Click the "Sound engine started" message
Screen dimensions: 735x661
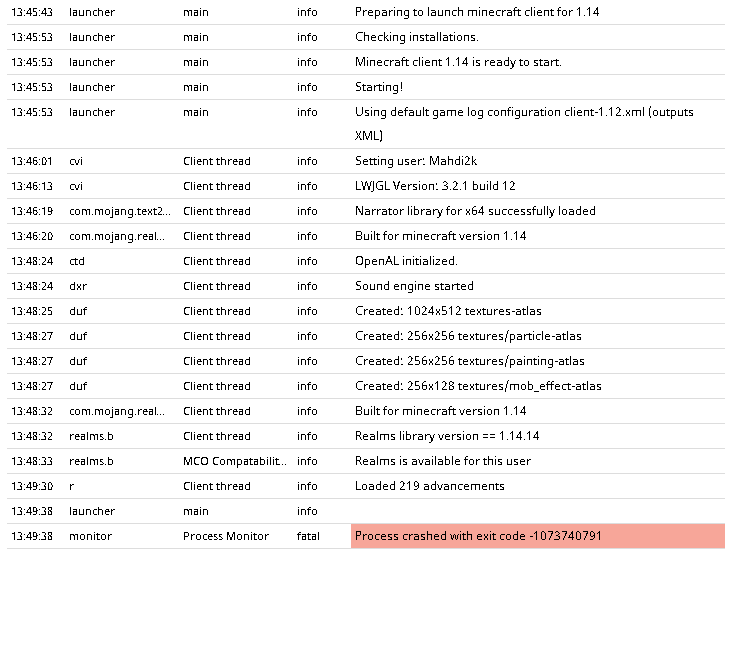(x=414, y=286)
